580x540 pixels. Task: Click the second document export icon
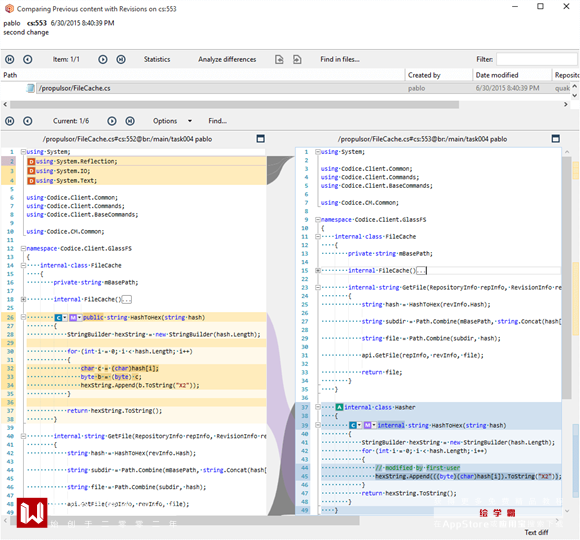point(297,59)
